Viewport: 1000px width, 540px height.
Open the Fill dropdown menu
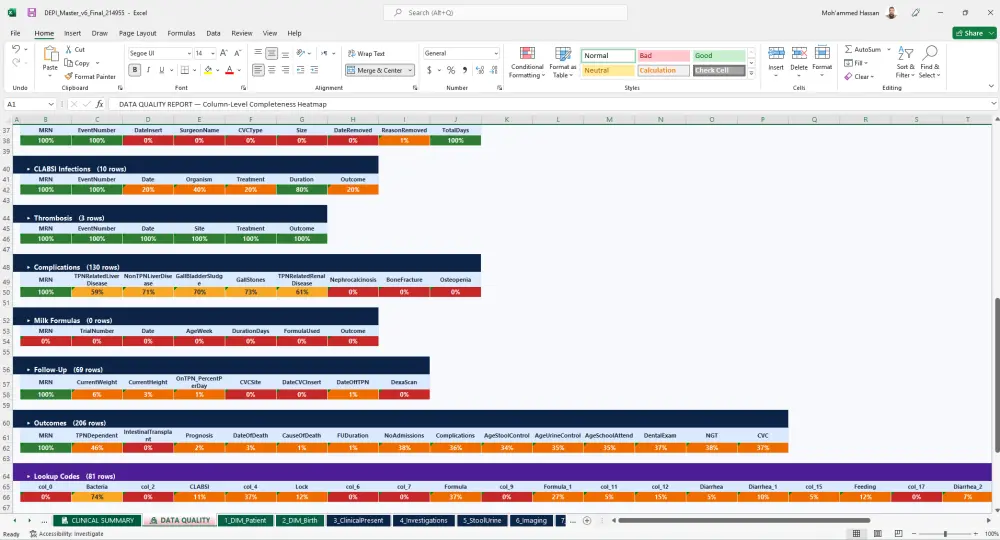pyautogui.click(x=855, y=63)
